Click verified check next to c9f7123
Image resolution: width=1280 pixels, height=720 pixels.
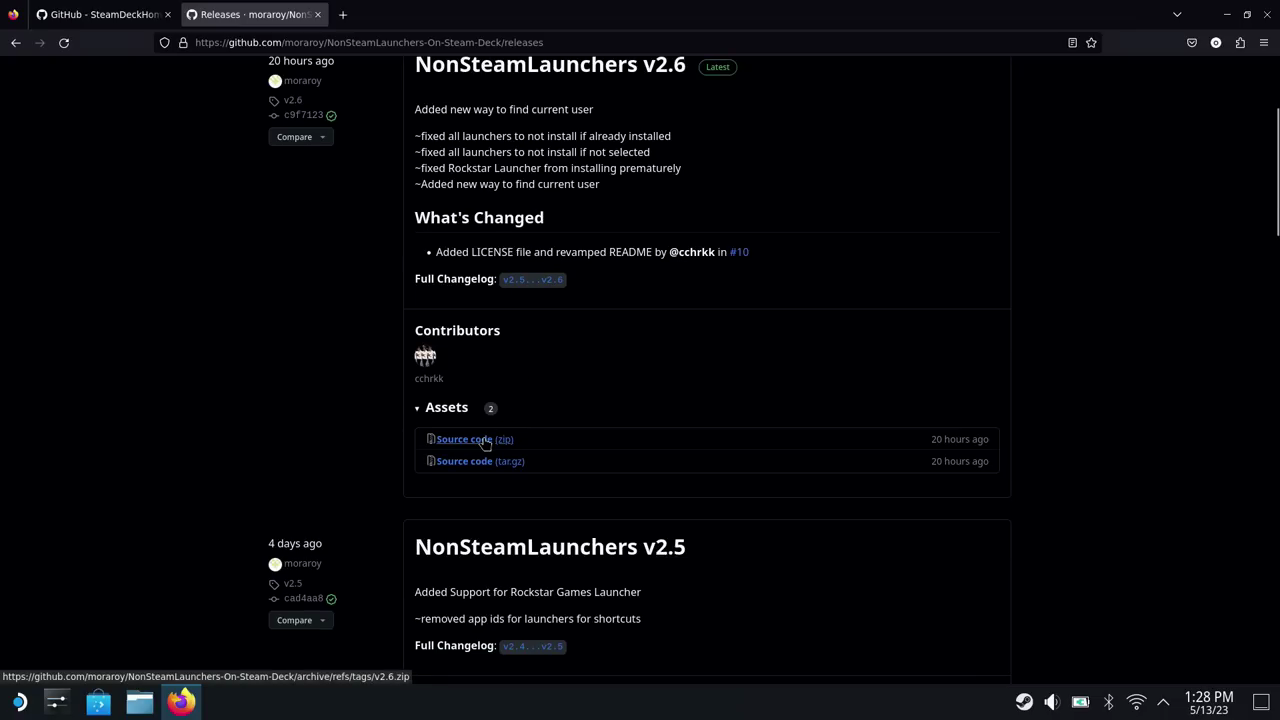pyautogui.click(x=331, y=116)
